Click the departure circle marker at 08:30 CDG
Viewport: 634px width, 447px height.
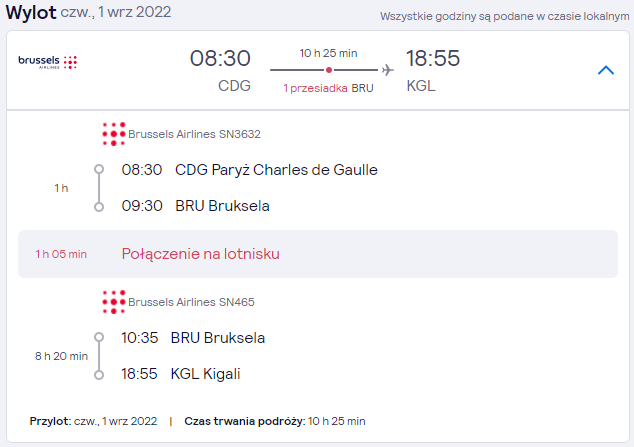99,169
